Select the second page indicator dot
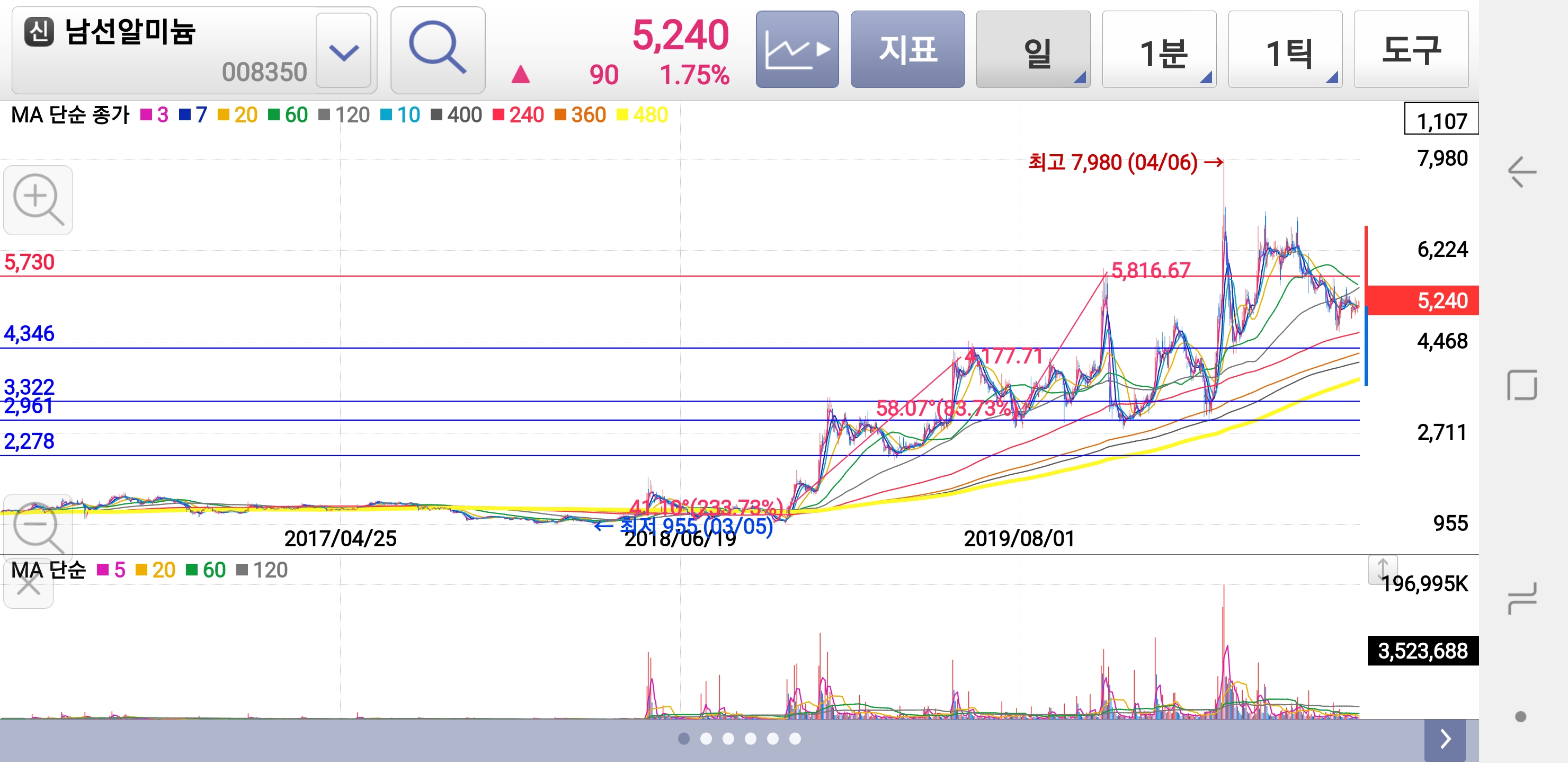 click(706, 739)
